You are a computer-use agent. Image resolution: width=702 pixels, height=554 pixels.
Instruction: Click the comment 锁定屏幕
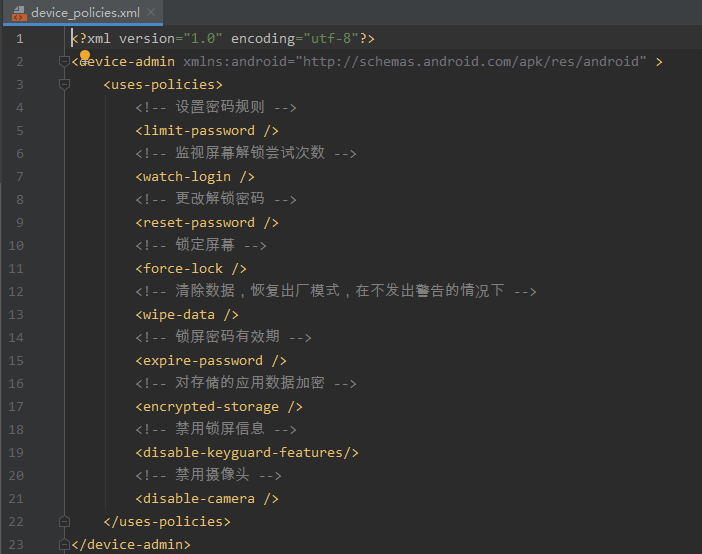click(x=201, y=245)
